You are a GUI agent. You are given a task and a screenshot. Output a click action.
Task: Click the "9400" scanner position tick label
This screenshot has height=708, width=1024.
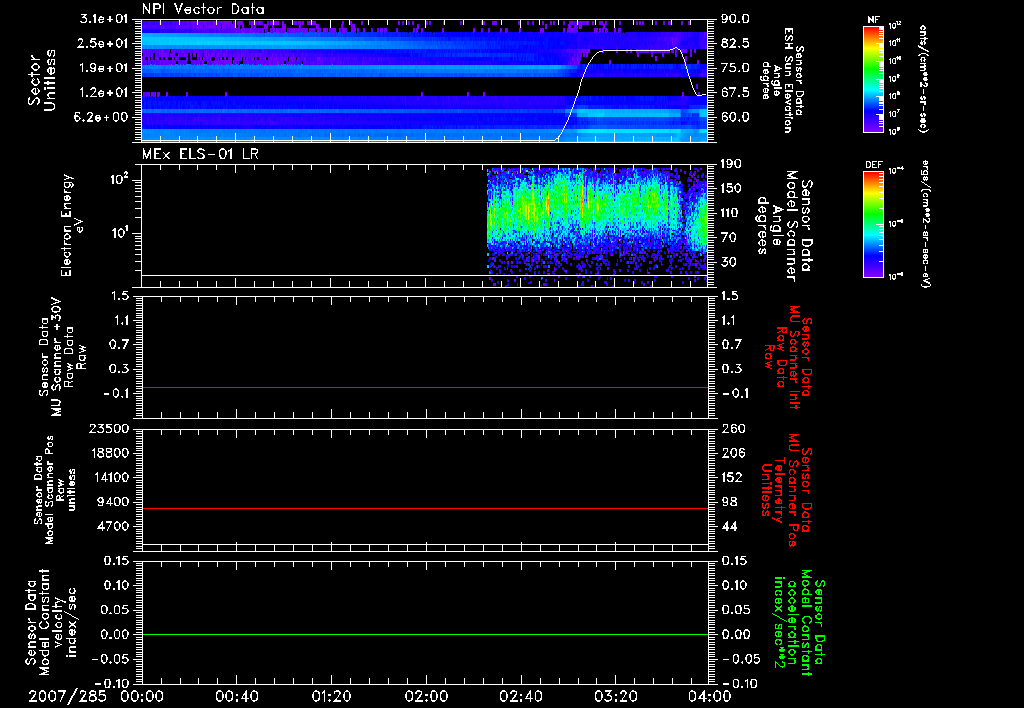coord(112,502)
